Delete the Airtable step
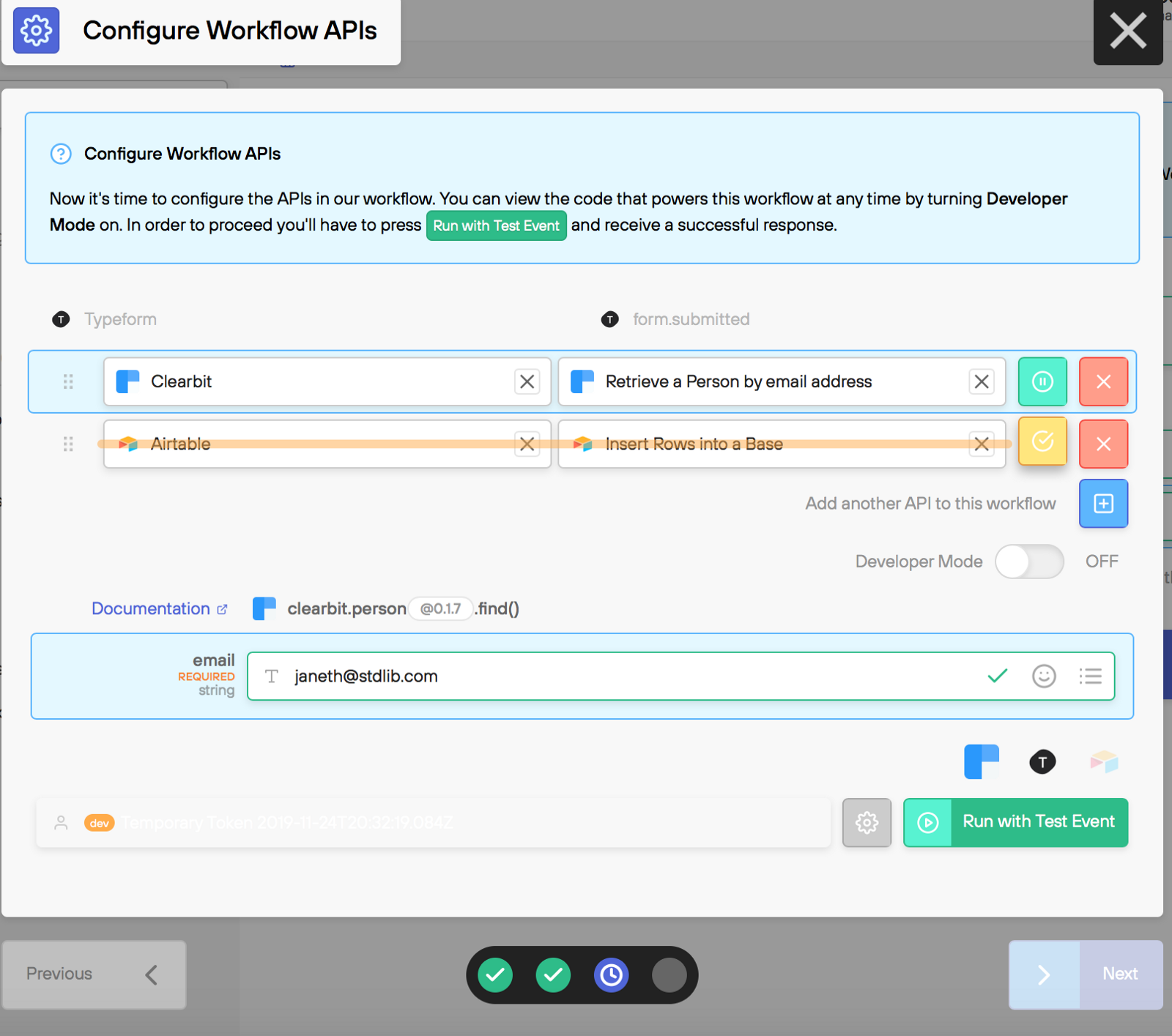 tap(1103, 444)
